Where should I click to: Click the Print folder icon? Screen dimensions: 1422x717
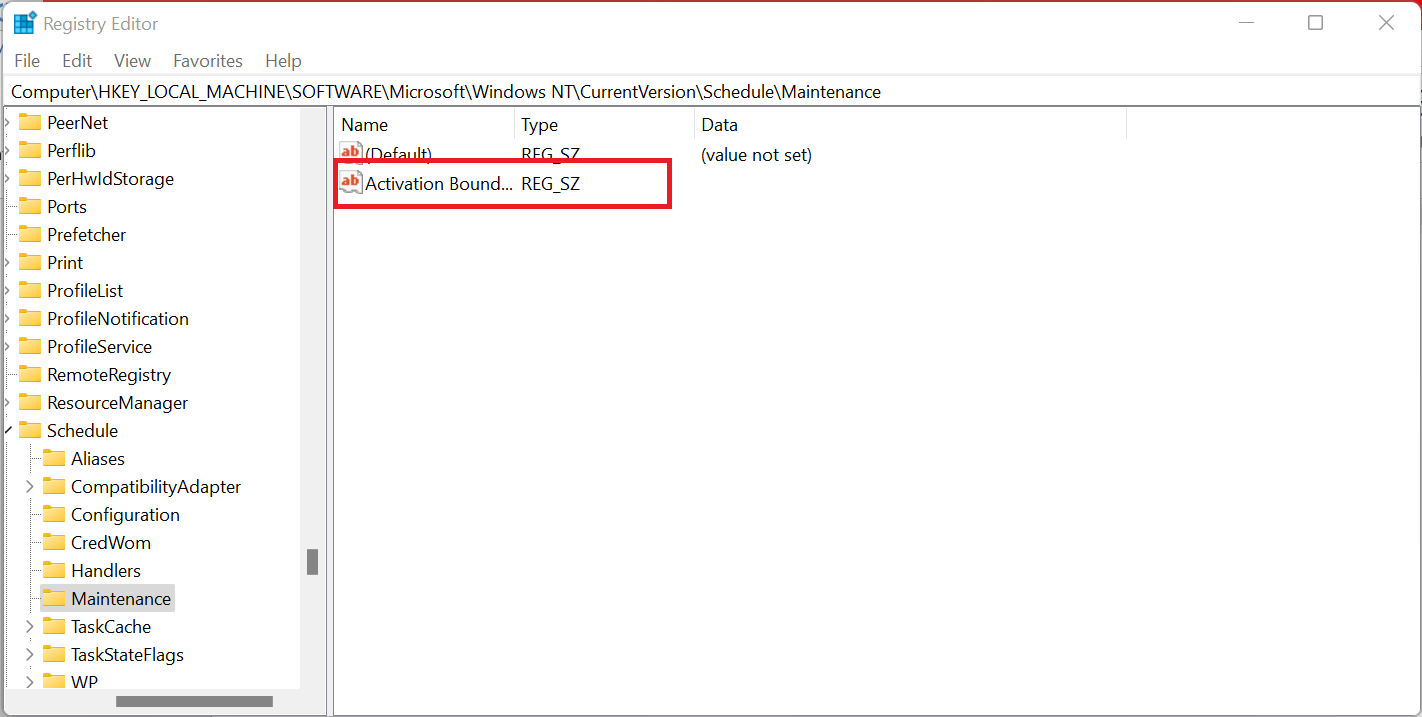[30, 263]
